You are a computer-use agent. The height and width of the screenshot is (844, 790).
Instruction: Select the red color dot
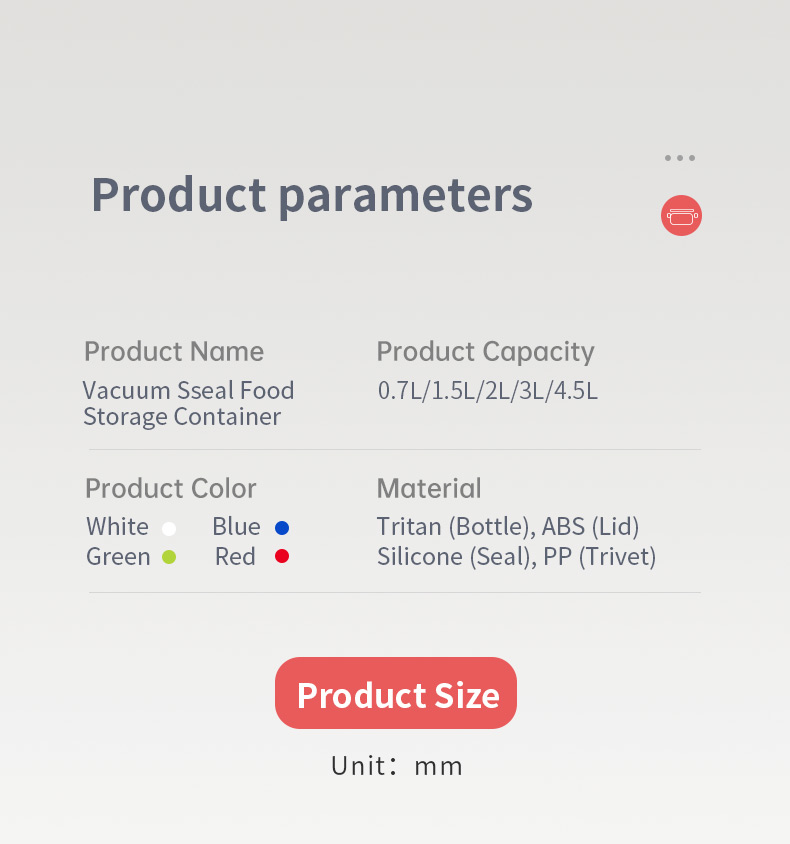pos(282,556)
